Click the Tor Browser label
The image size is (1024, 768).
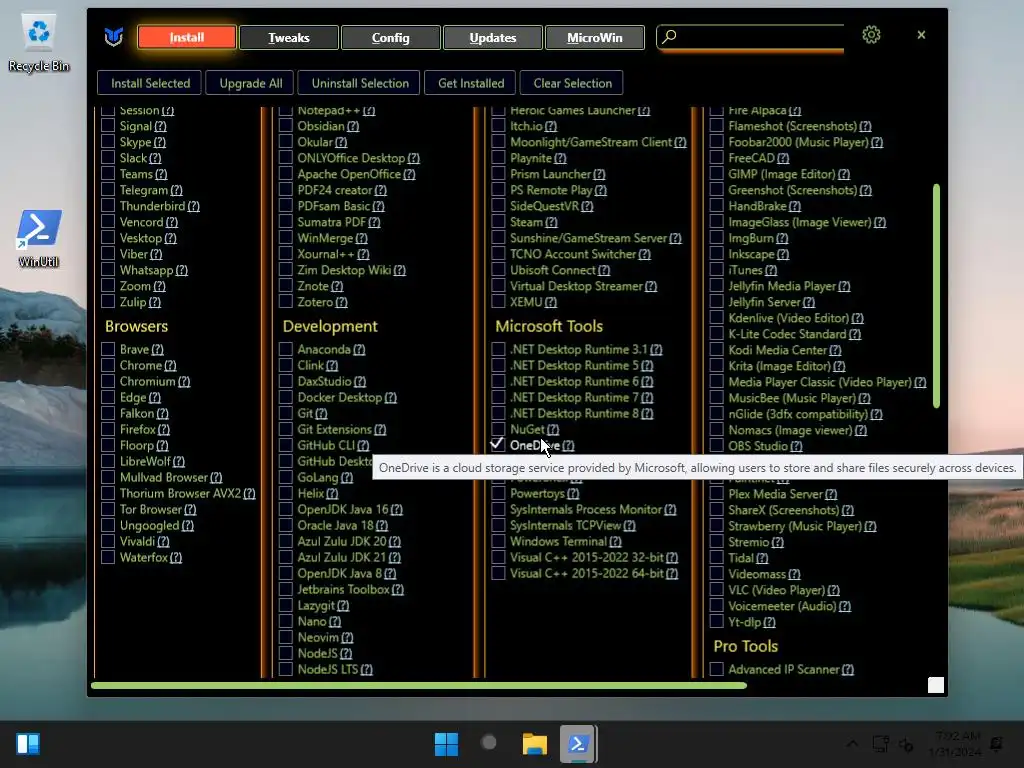coord(150,509)
